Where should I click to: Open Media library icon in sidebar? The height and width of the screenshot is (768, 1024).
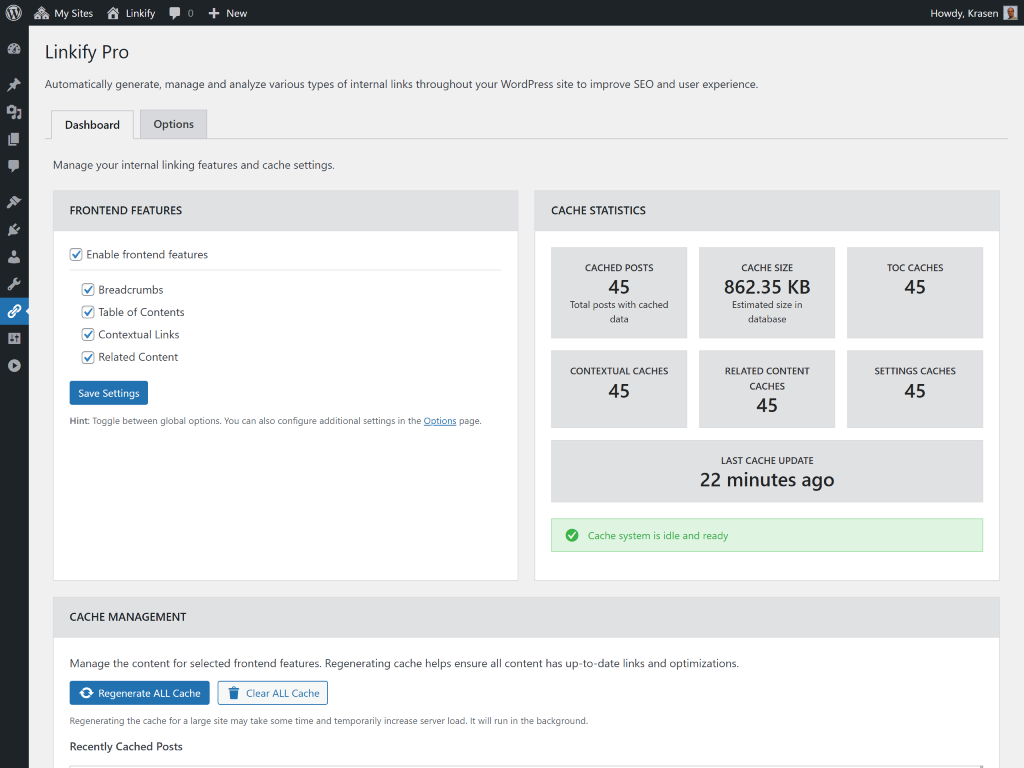(x=14, y=112)
